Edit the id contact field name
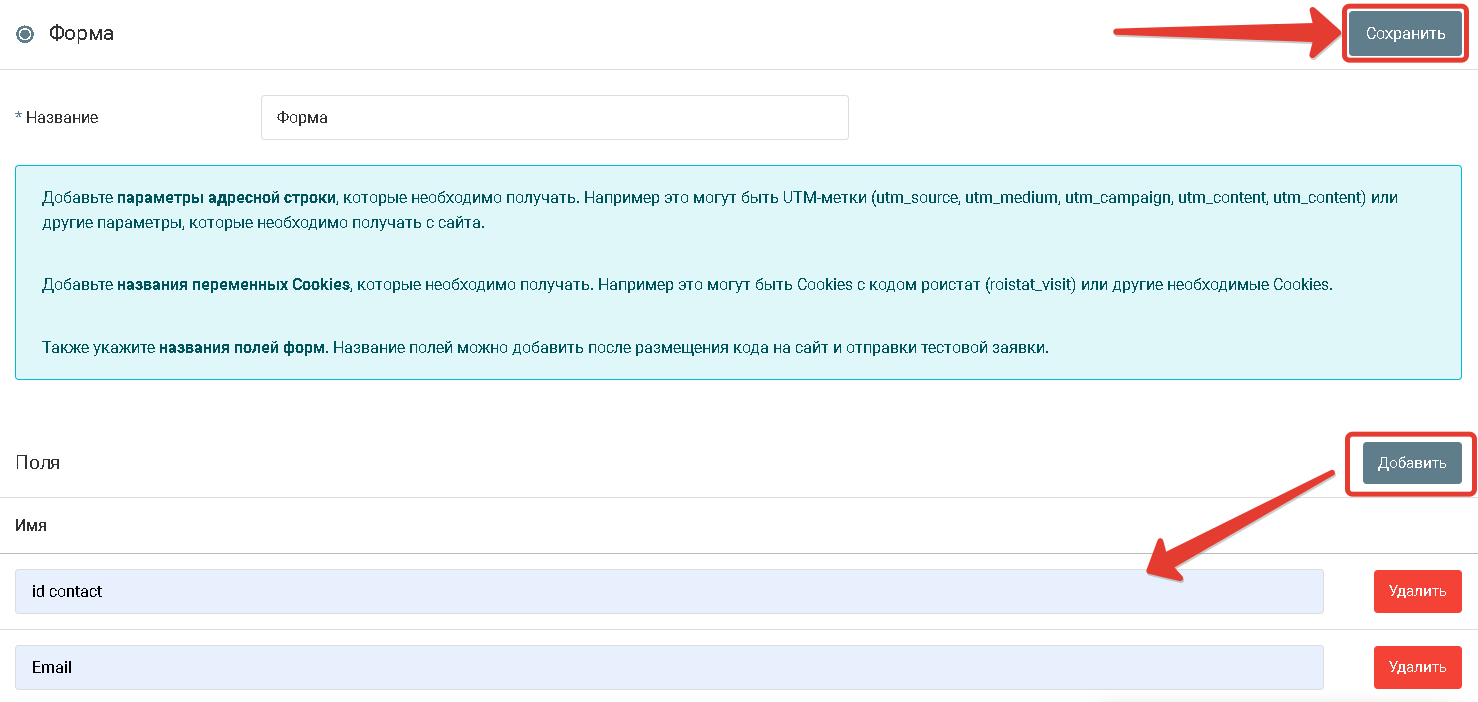The image size is (1478, 702). point(669,591)
